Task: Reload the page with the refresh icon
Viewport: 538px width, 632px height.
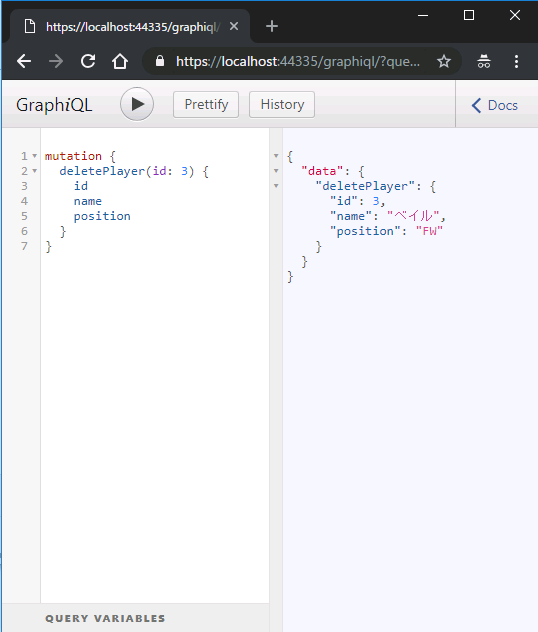Action: 88,61
